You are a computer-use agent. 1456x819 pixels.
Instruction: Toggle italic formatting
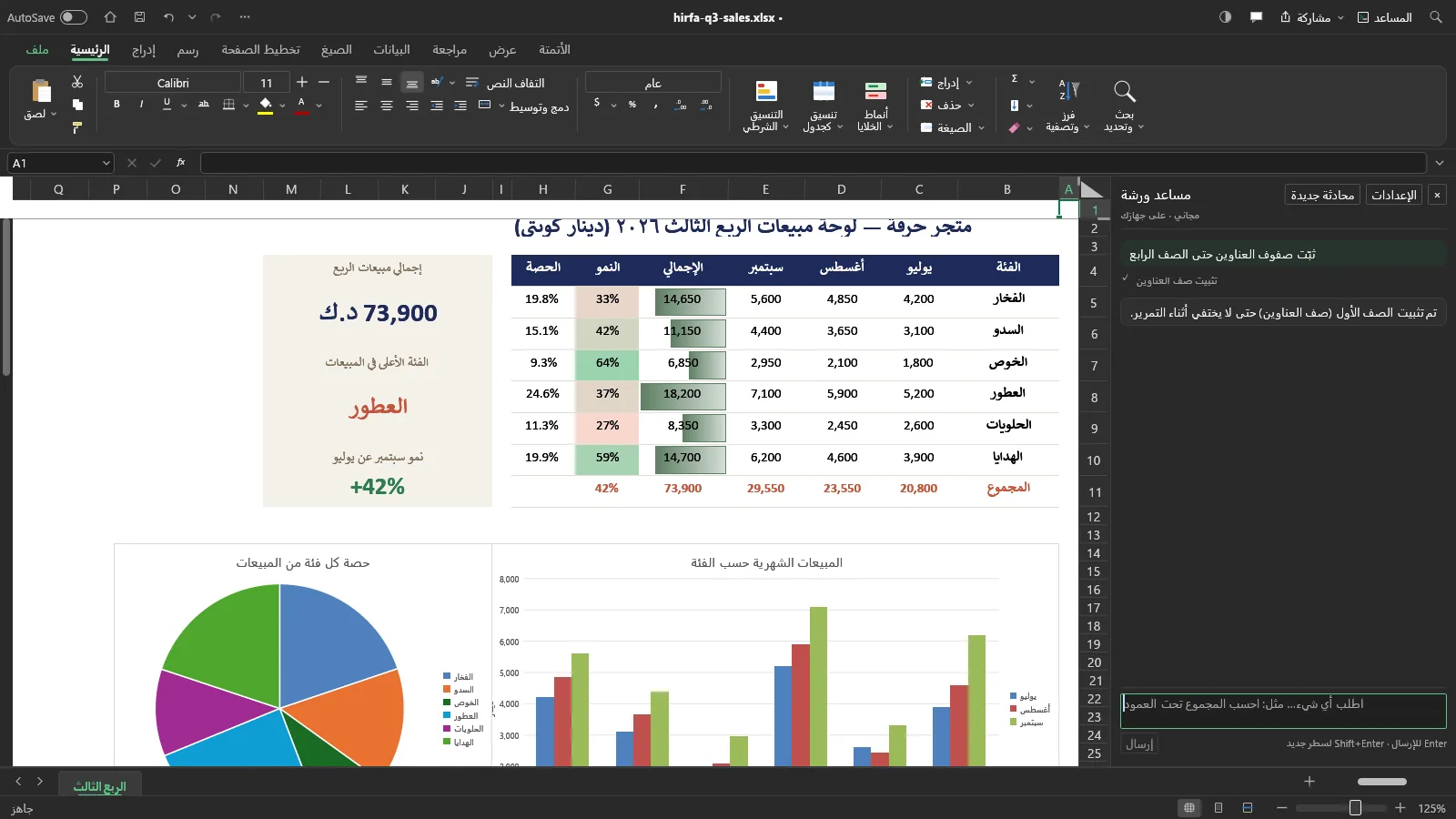tap(141, 105)
